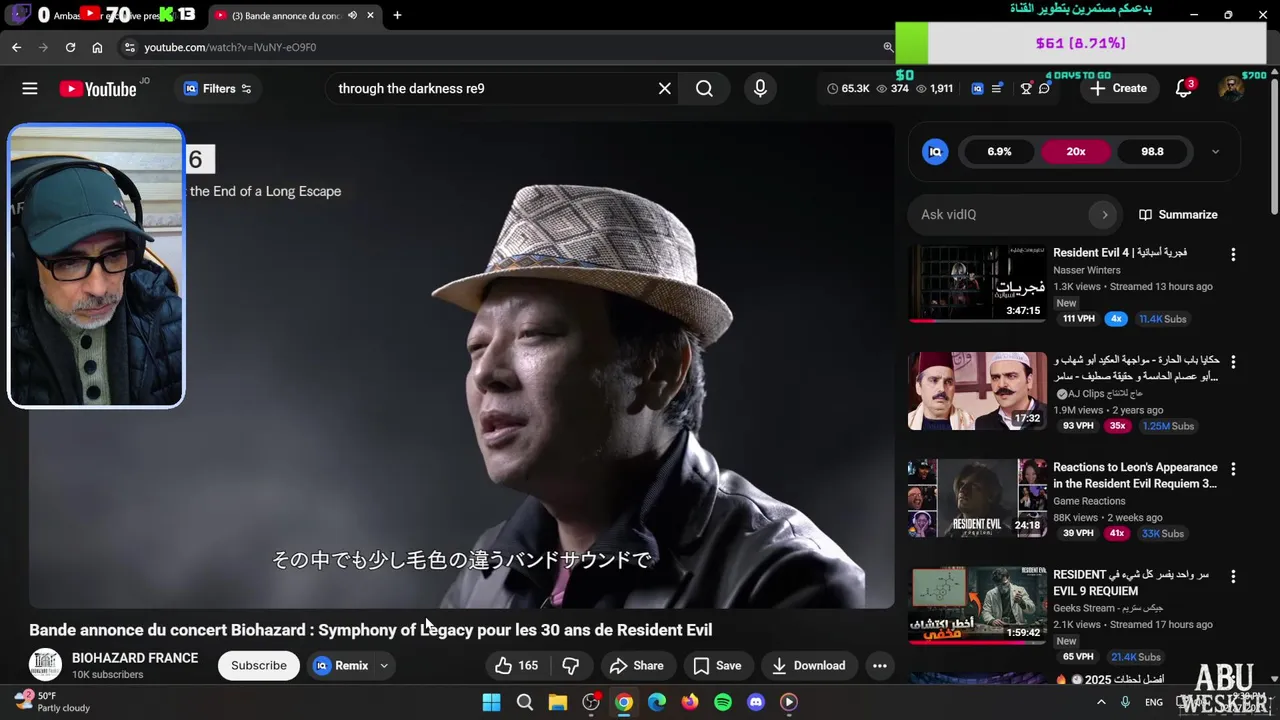Subscribe to BIOHAZARD FRANCE
The image size is (1280, 720).
pos(259,666)
